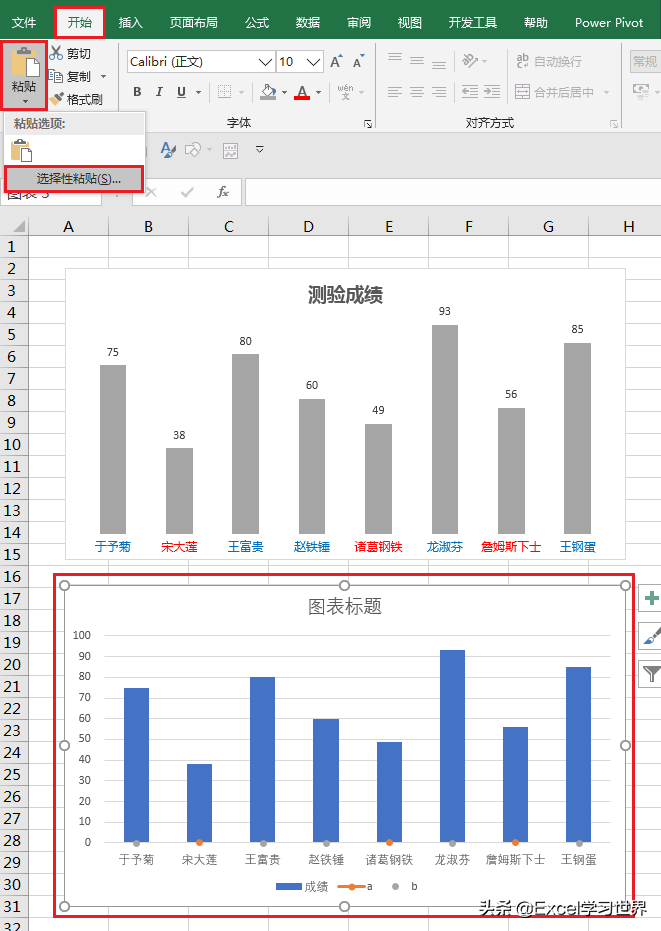Switch to the Power Pivot tab
The width and height of the screenshot is (661, 931).
coord(609,23)
